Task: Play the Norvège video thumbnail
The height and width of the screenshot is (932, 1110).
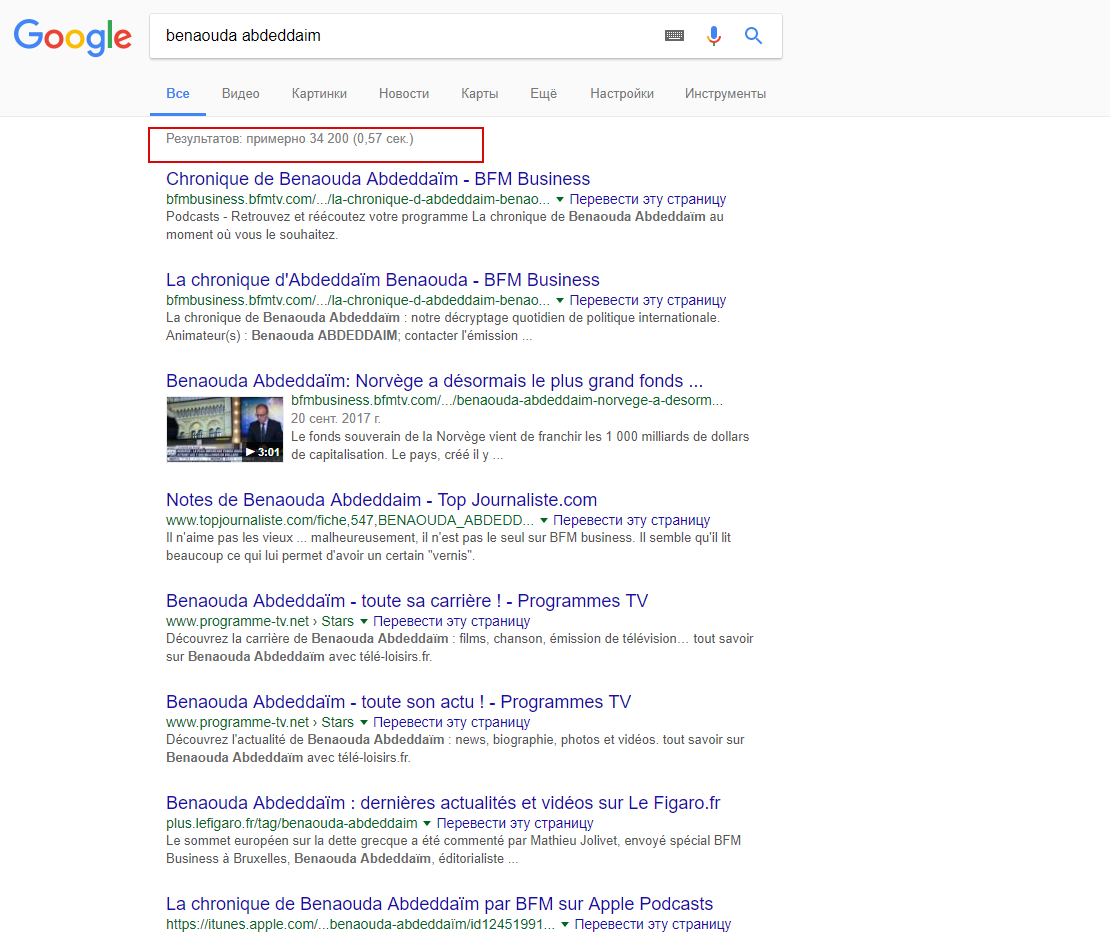Action: (x=224, y=430)
